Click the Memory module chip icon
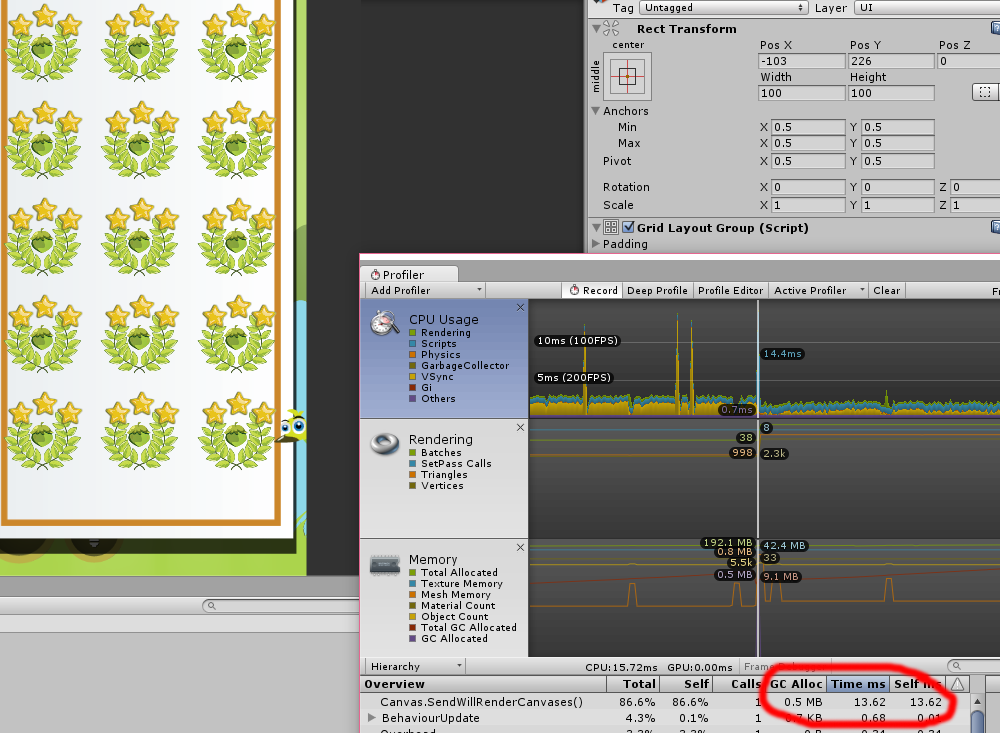The height and width of the screenshot is (733, 1000). coord(383,563)
